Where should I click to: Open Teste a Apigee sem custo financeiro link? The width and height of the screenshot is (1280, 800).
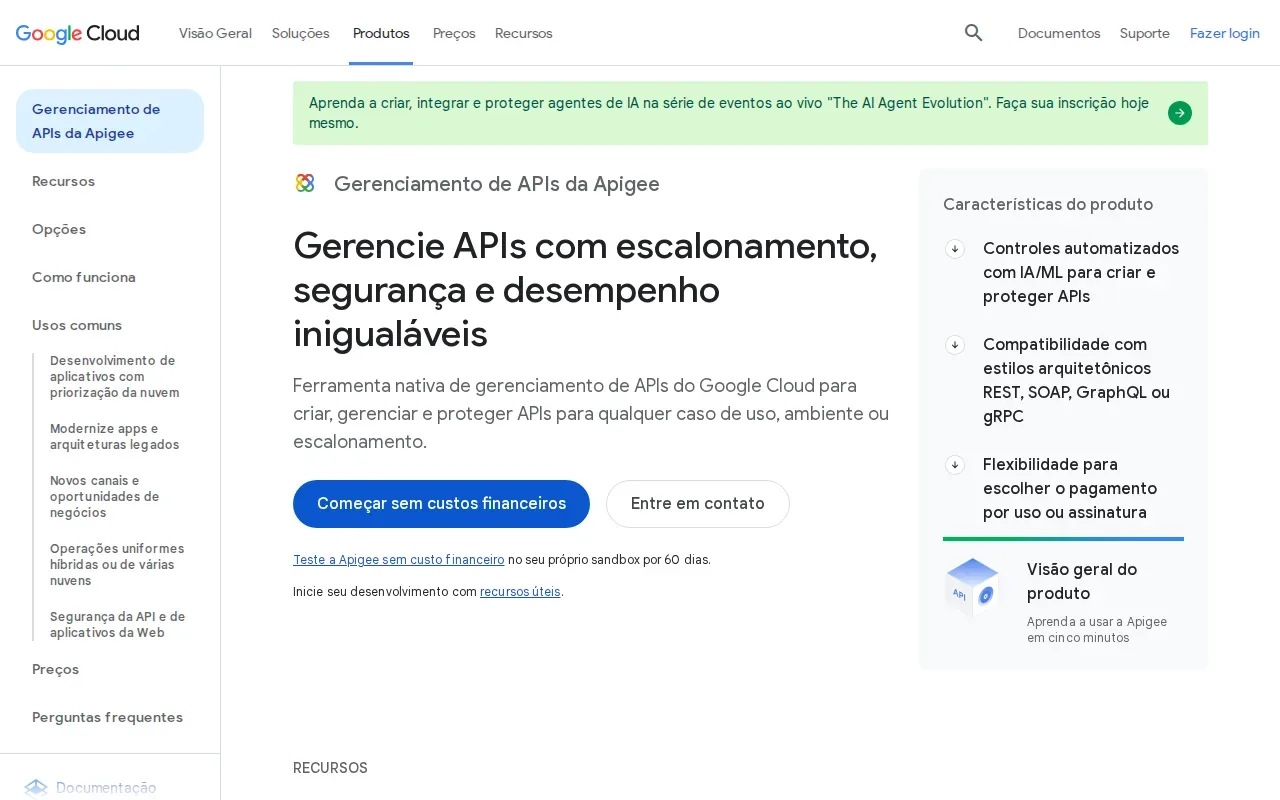398,560
